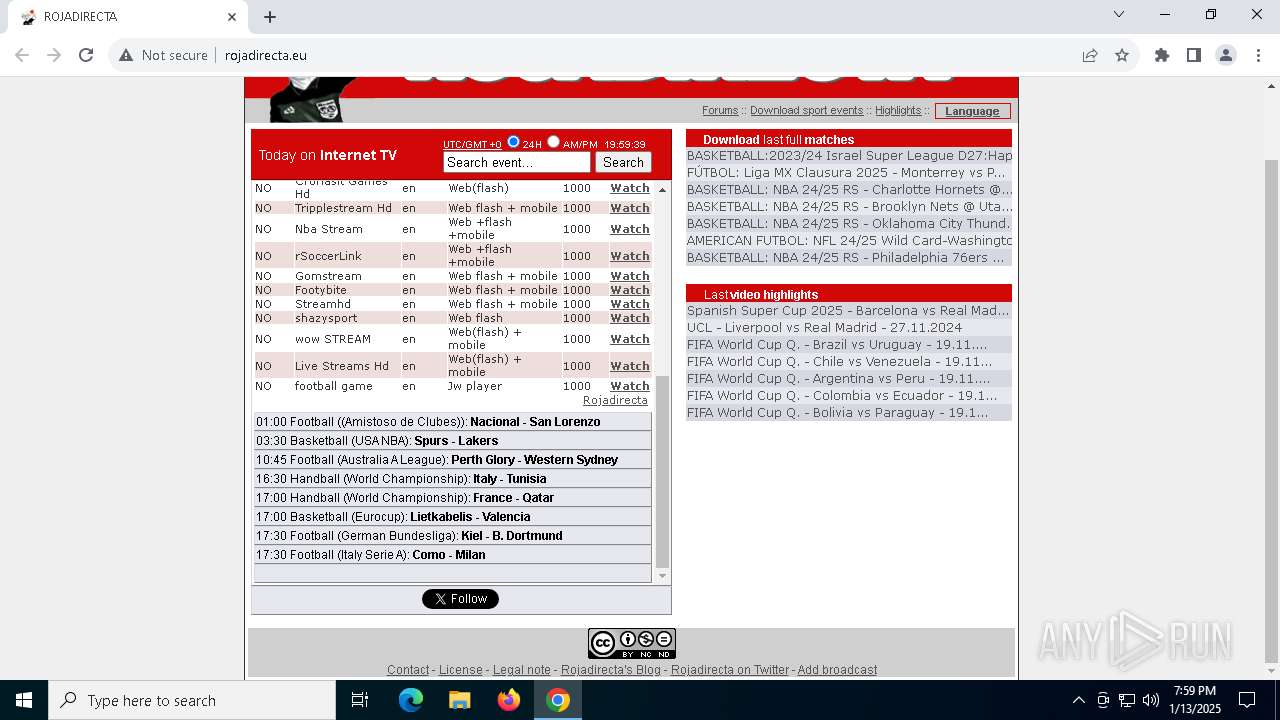
Task: Expand the Perth Glory - Western Sydney event
Action: (453, 460)
